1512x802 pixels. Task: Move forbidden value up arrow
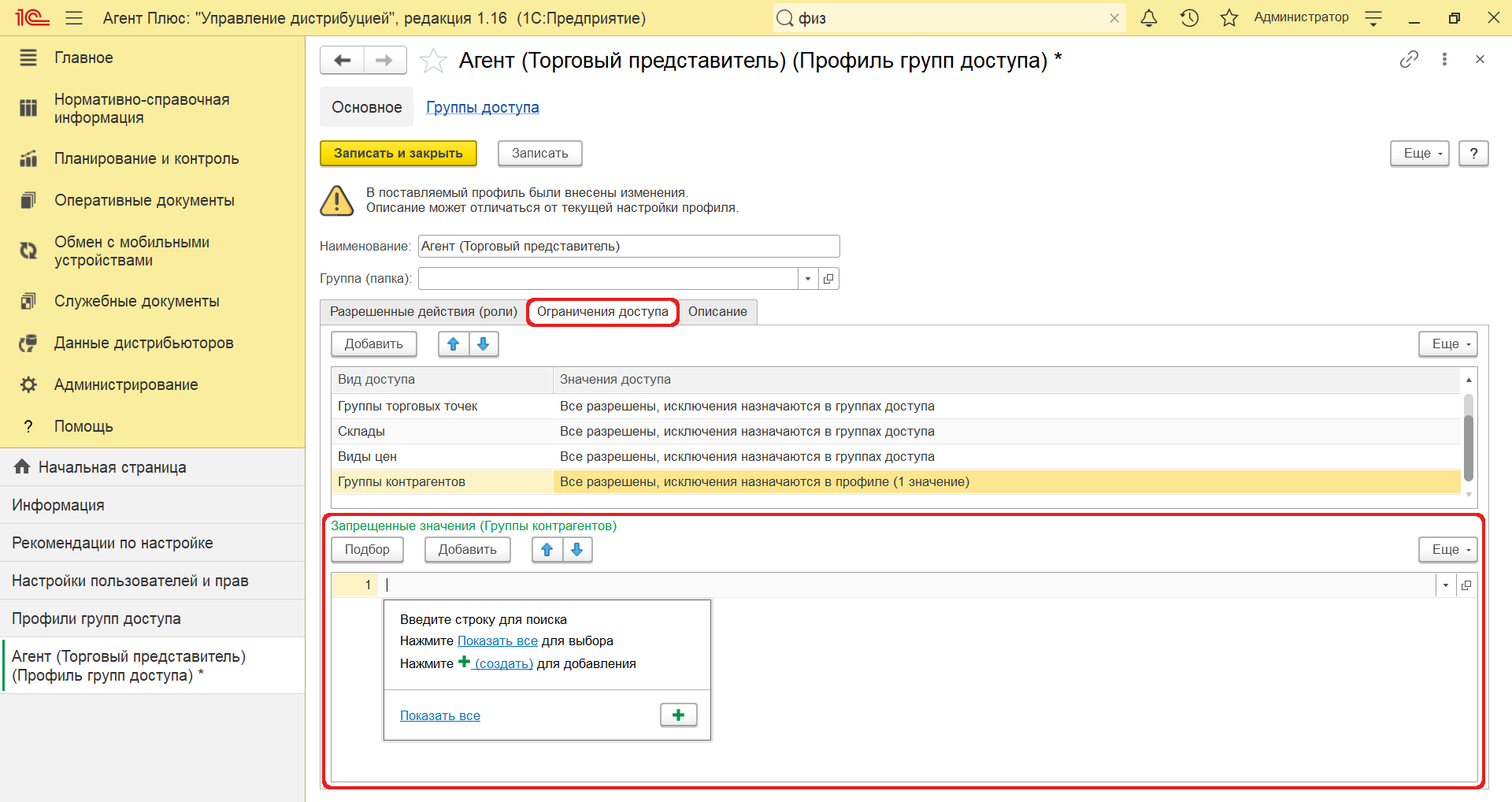click(547, 549)
